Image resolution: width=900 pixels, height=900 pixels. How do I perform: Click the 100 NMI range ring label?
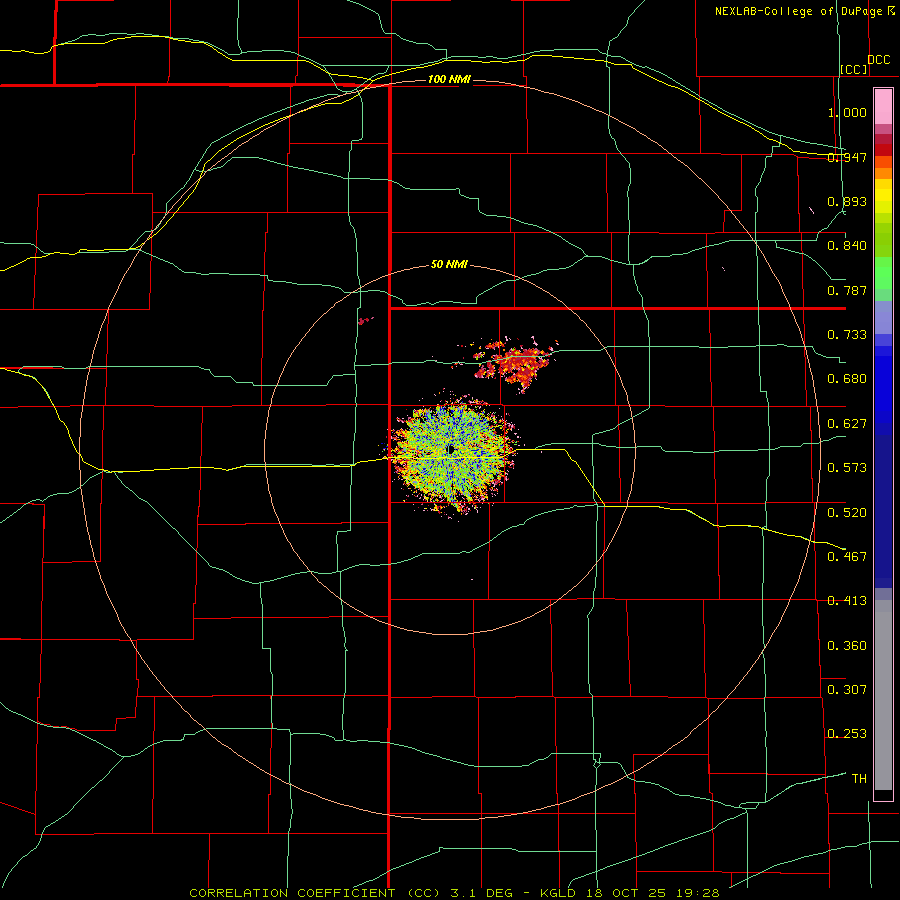[449, 79]
